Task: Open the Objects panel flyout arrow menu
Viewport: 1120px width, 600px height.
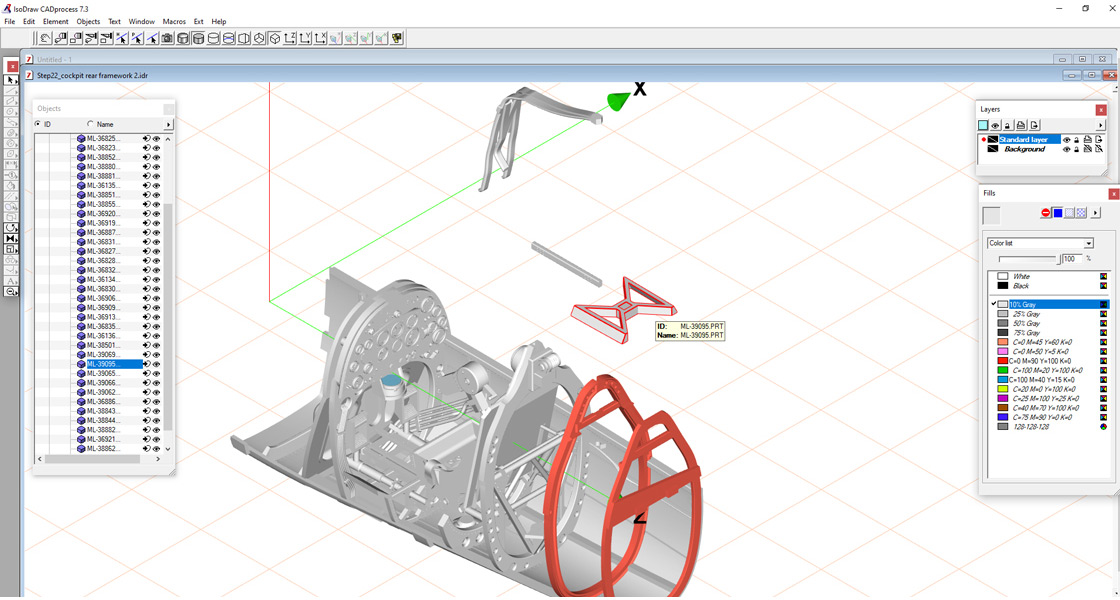Action: tap(168, 125)
